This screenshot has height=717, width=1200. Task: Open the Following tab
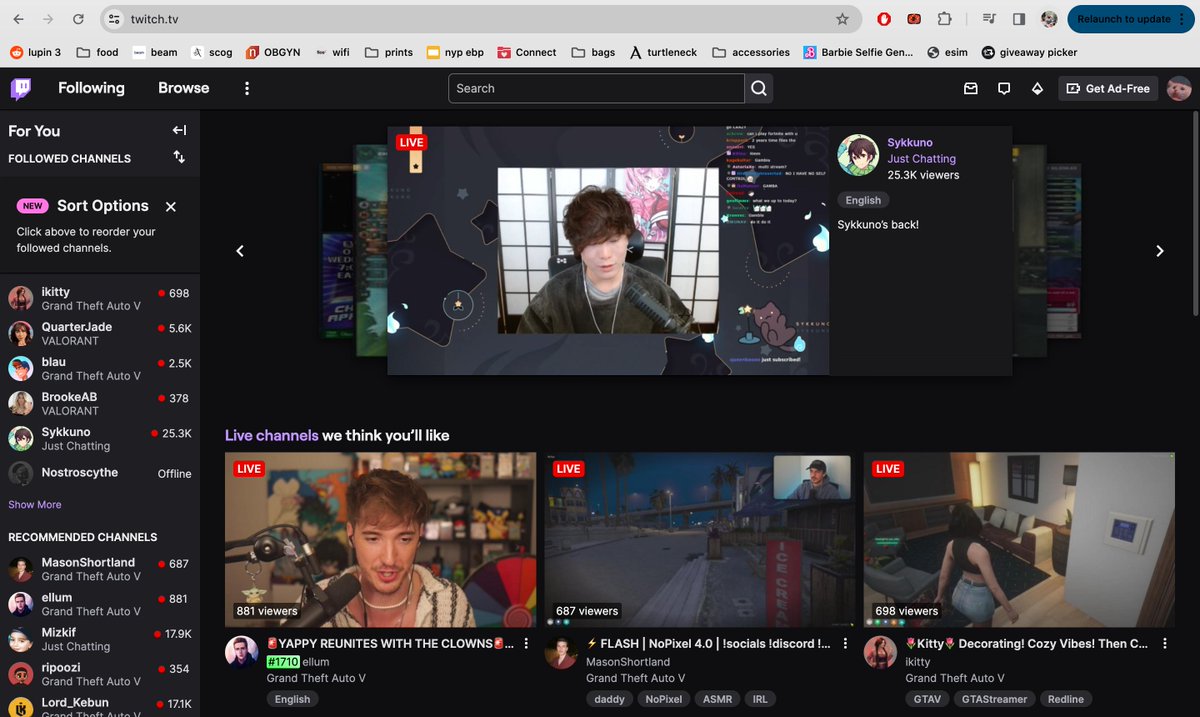pyautogui.click(x=91, y=88)
